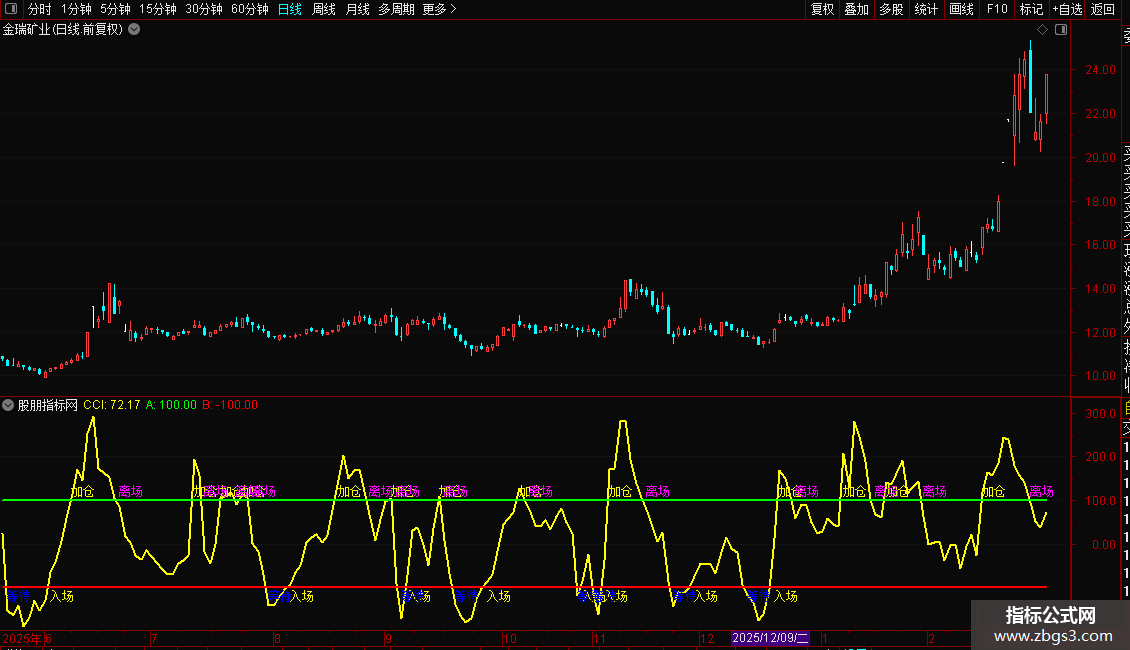Image resolution: width=1130 pixels, height=650 pixels.
Task: Open 复权 adjustment options
Action: point(822,9)
